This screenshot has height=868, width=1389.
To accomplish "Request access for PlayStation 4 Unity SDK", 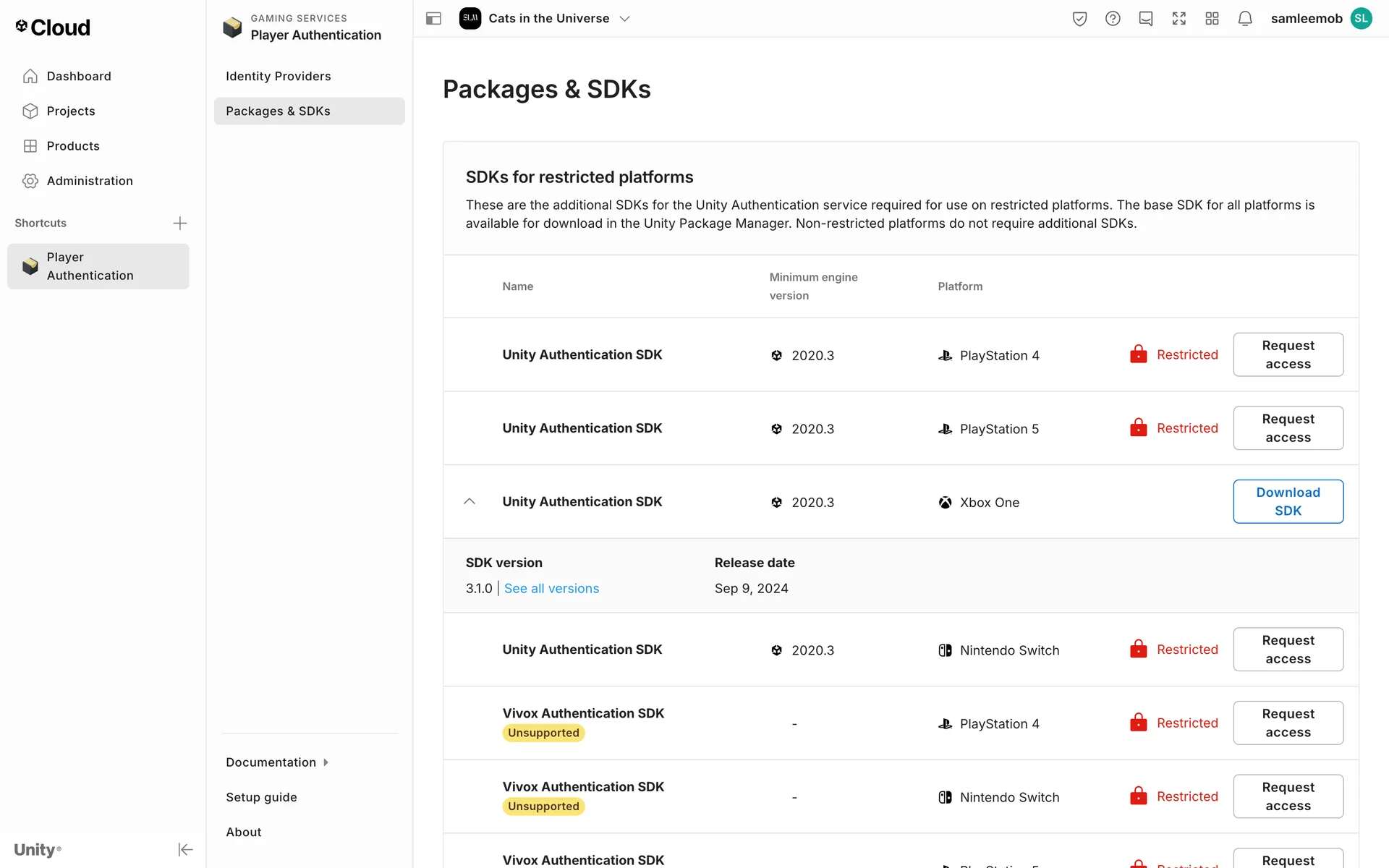I will [1288, 354].
